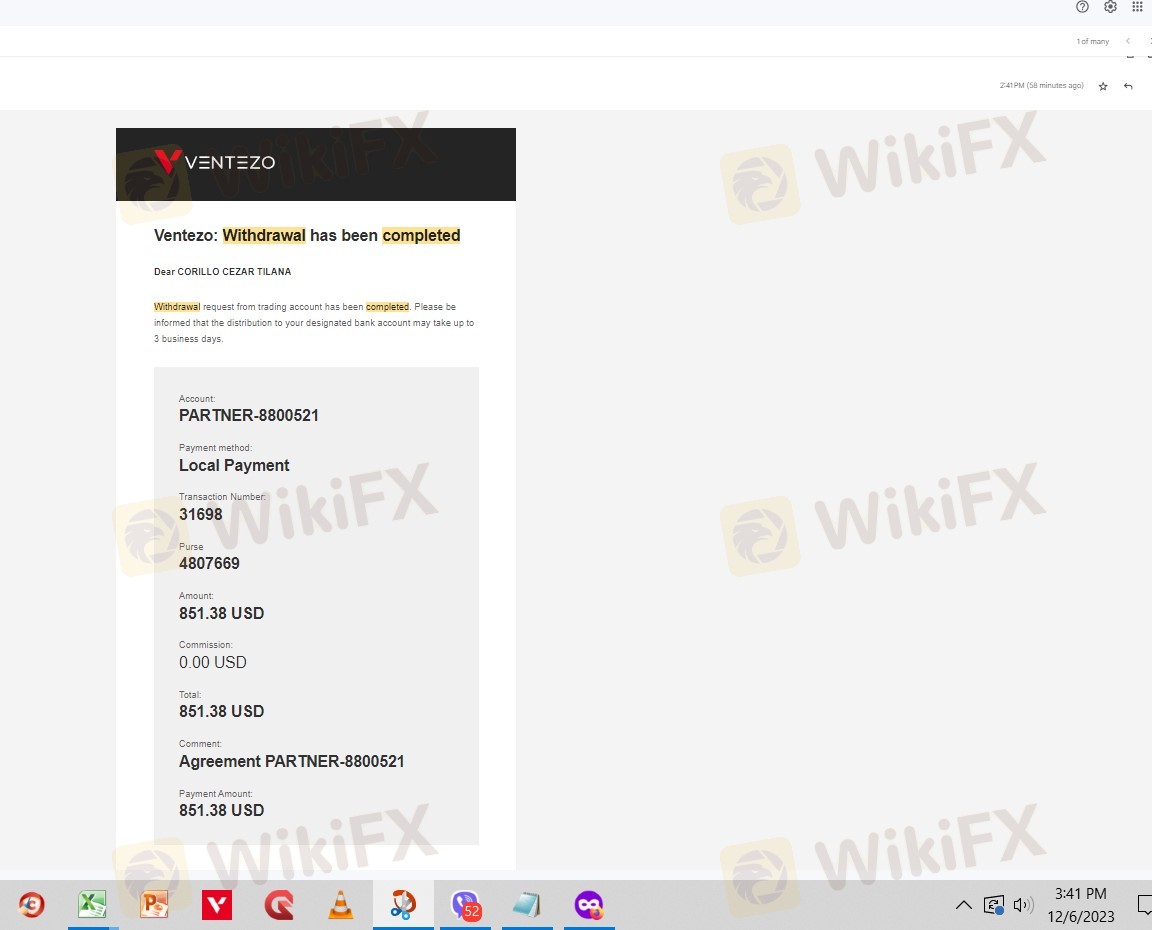This screenshot has height=930, width=1152.
Task: Switch to Snipping Tool in taskbar
Action: (403, 905)
